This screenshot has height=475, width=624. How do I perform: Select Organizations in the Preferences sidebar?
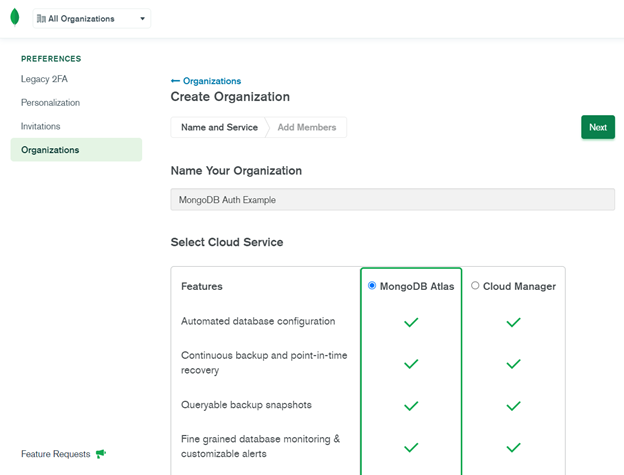pos(50,150)
